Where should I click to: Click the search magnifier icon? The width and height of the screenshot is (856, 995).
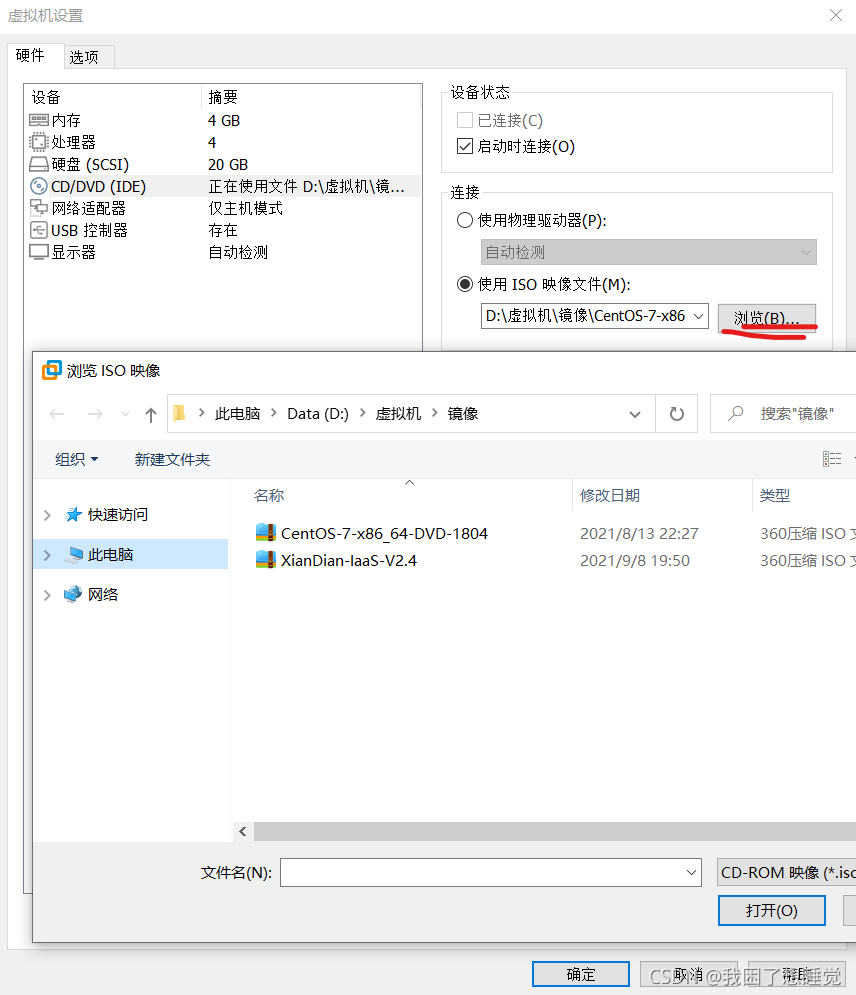coord(735,414)
